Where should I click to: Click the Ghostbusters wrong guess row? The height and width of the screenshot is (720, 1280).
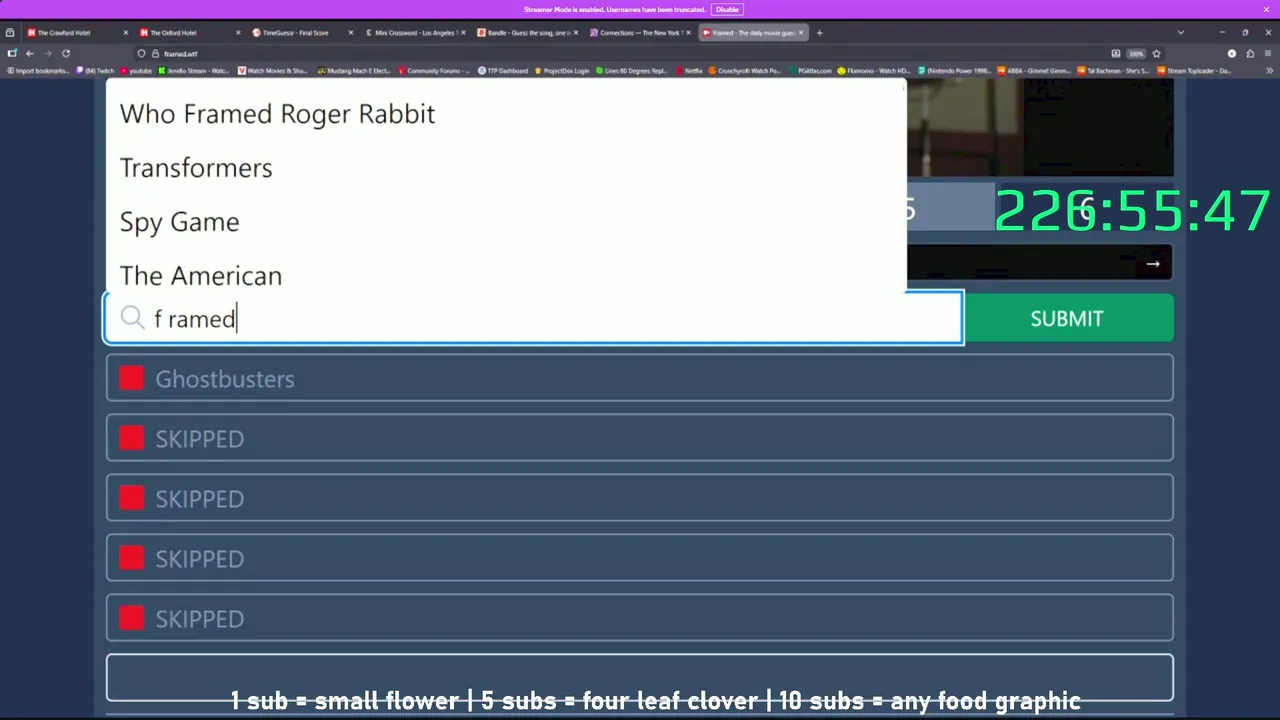[x=640, y=378]
